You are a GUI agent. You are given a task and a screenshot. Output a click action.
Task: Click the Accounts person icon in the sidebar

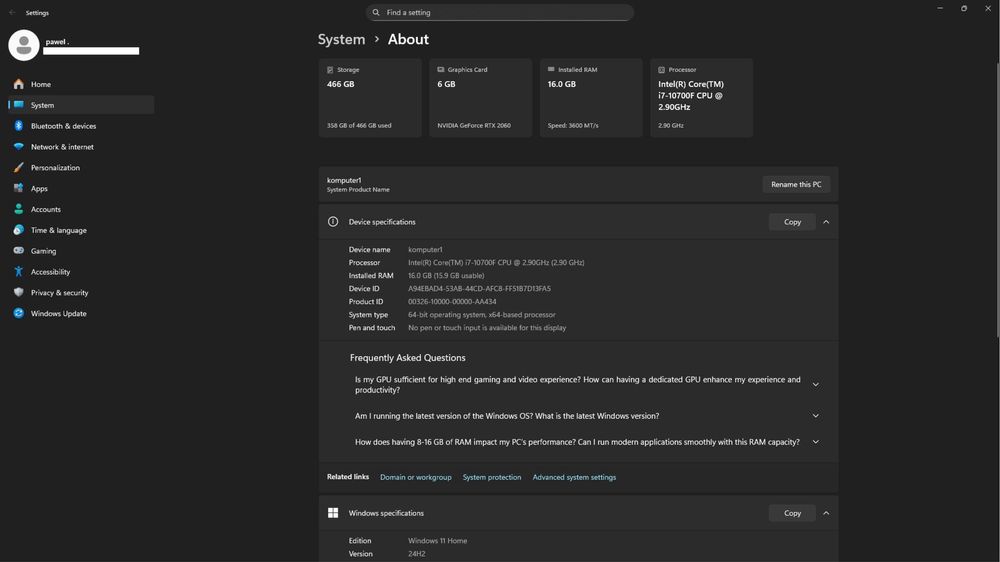click(x=18, y=209)
